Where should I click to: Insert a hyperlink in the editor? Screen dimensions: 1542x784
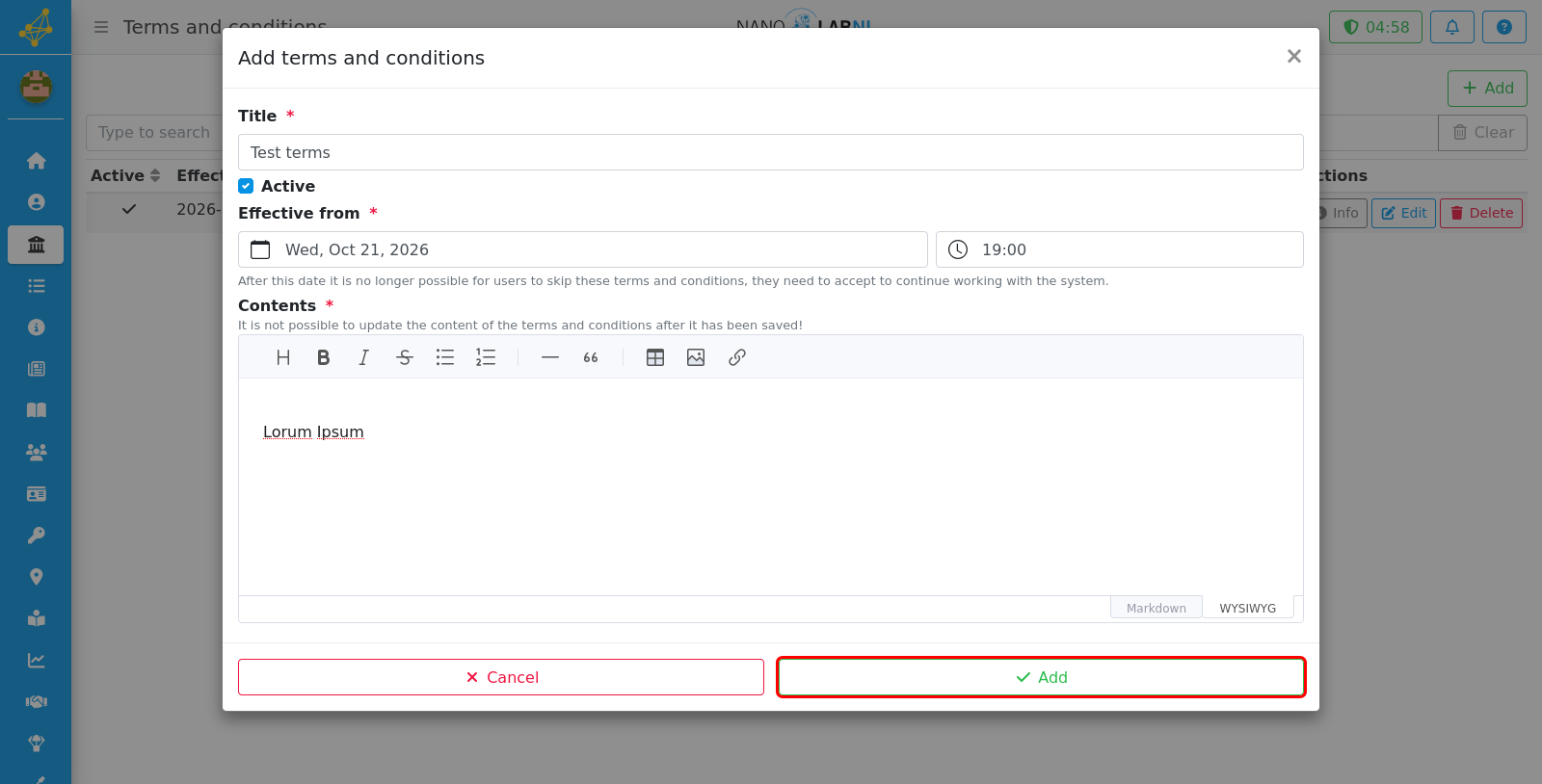[737, 357]
